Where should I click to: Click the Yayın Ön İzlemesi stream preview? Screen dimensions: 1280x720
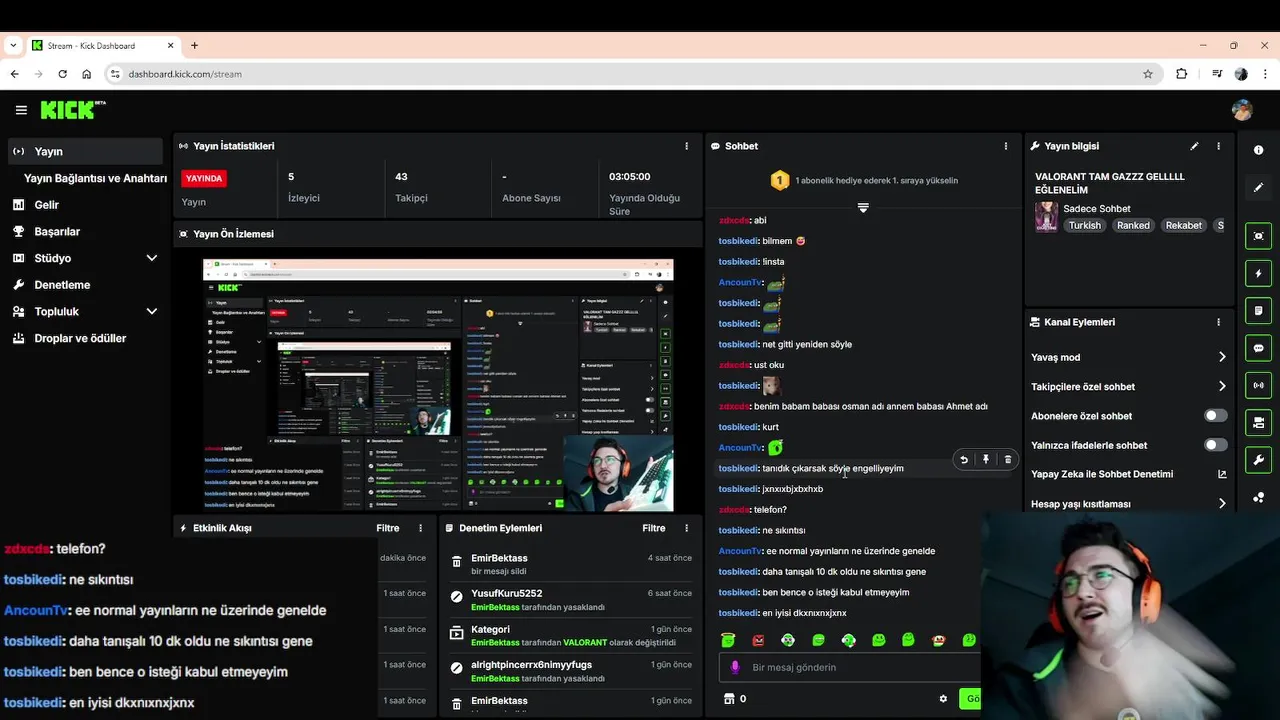click(x=438, y=385)
